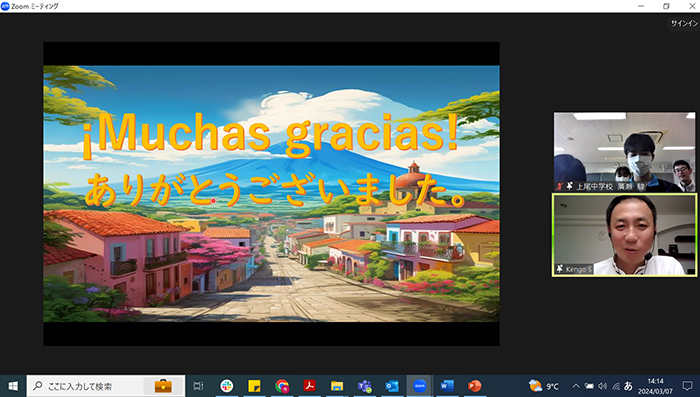Screen dimensions: 700x397
Task: Open the notification center icon
Action: coord(688,386)
